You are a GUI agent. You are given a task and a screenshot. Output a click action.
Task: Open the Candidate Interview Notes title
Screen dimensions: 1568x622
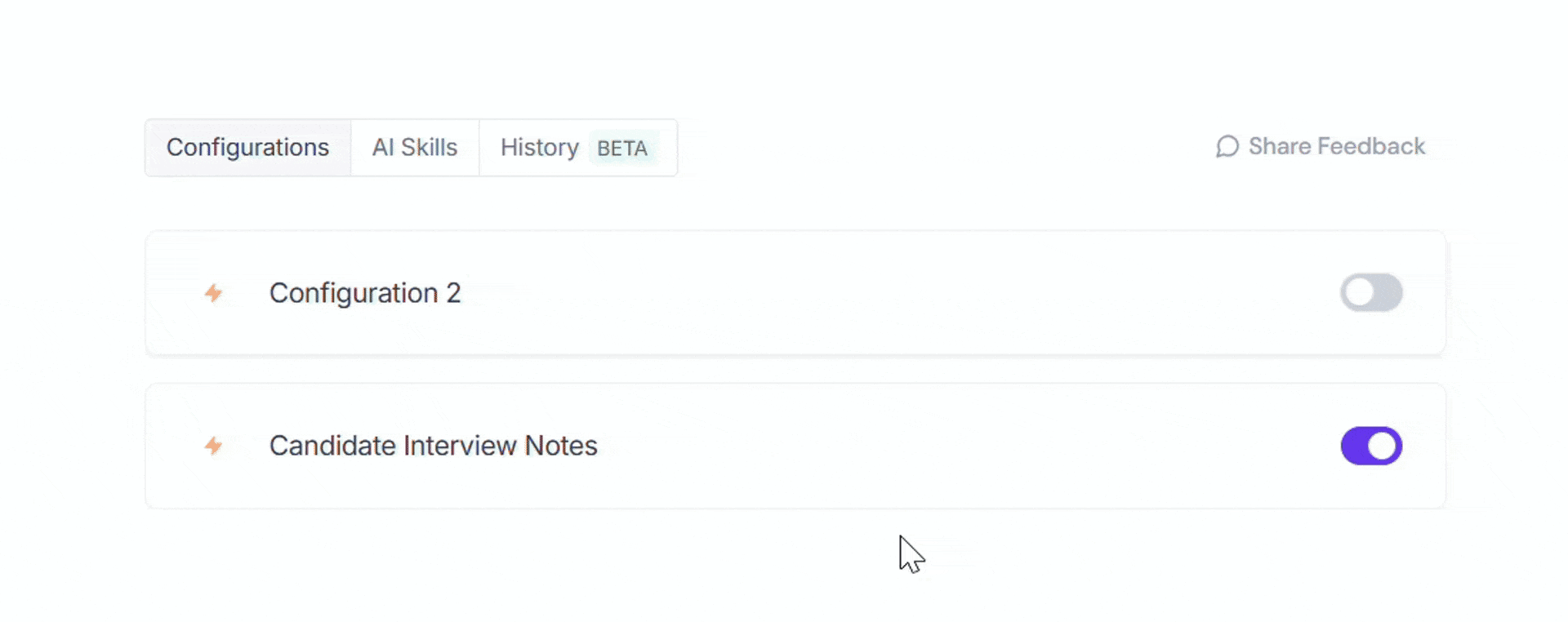pos(434,446)
